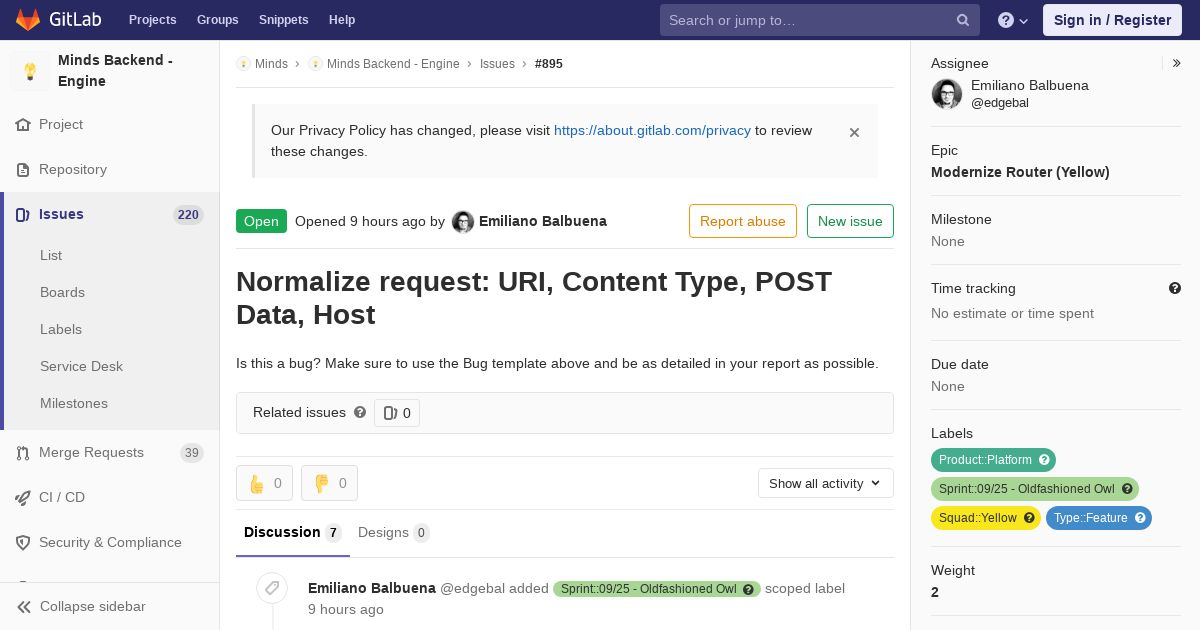Open Merge Requests in the sidebar
Screen dimensions: 1200x630
91,453
